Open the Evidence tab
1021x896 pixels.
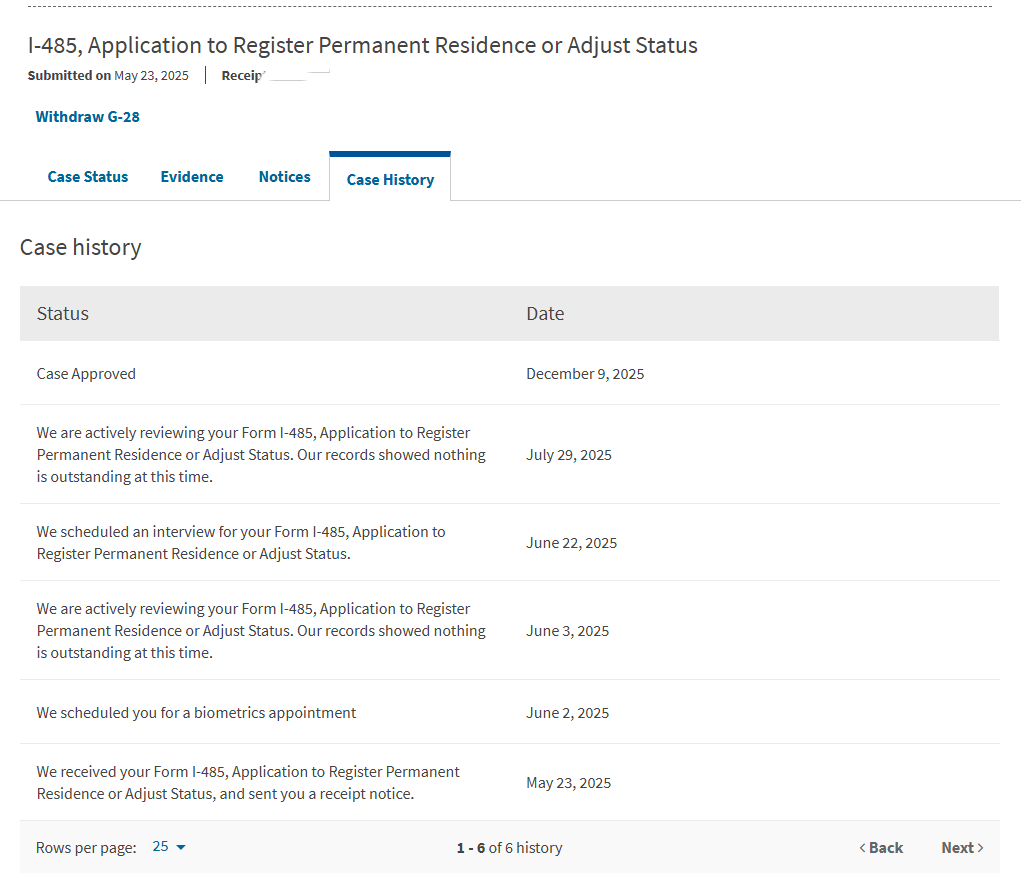coord(192,177)
